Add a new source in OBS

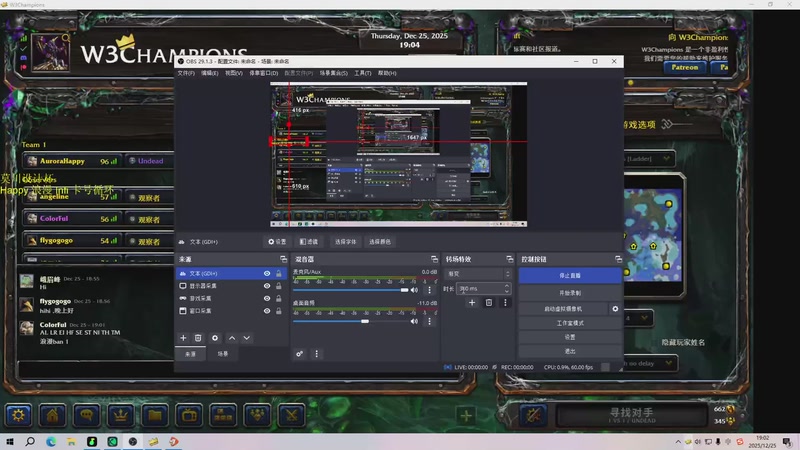(183, 338)
